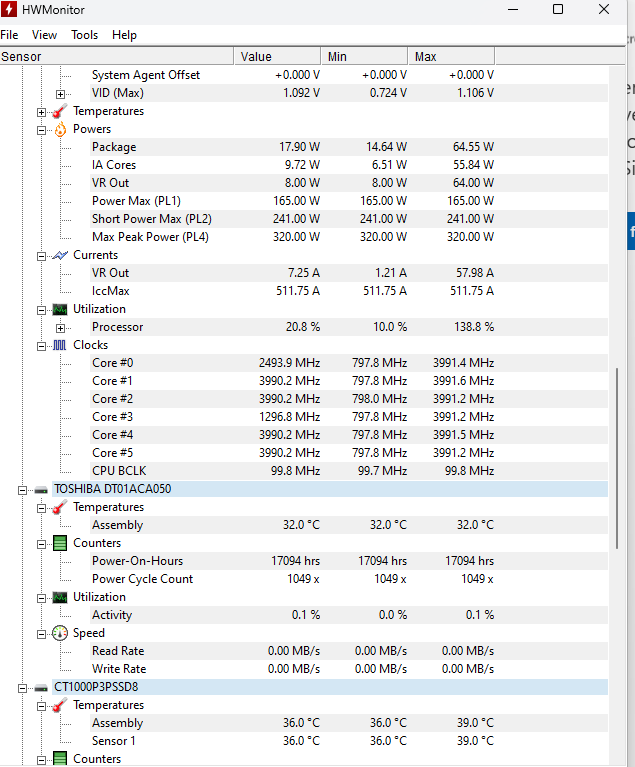Click the drive icon beside TOSHIBA DT01ACA050
Screen dimensions: 635x767
pyautogui.click(x=41, y=490)
